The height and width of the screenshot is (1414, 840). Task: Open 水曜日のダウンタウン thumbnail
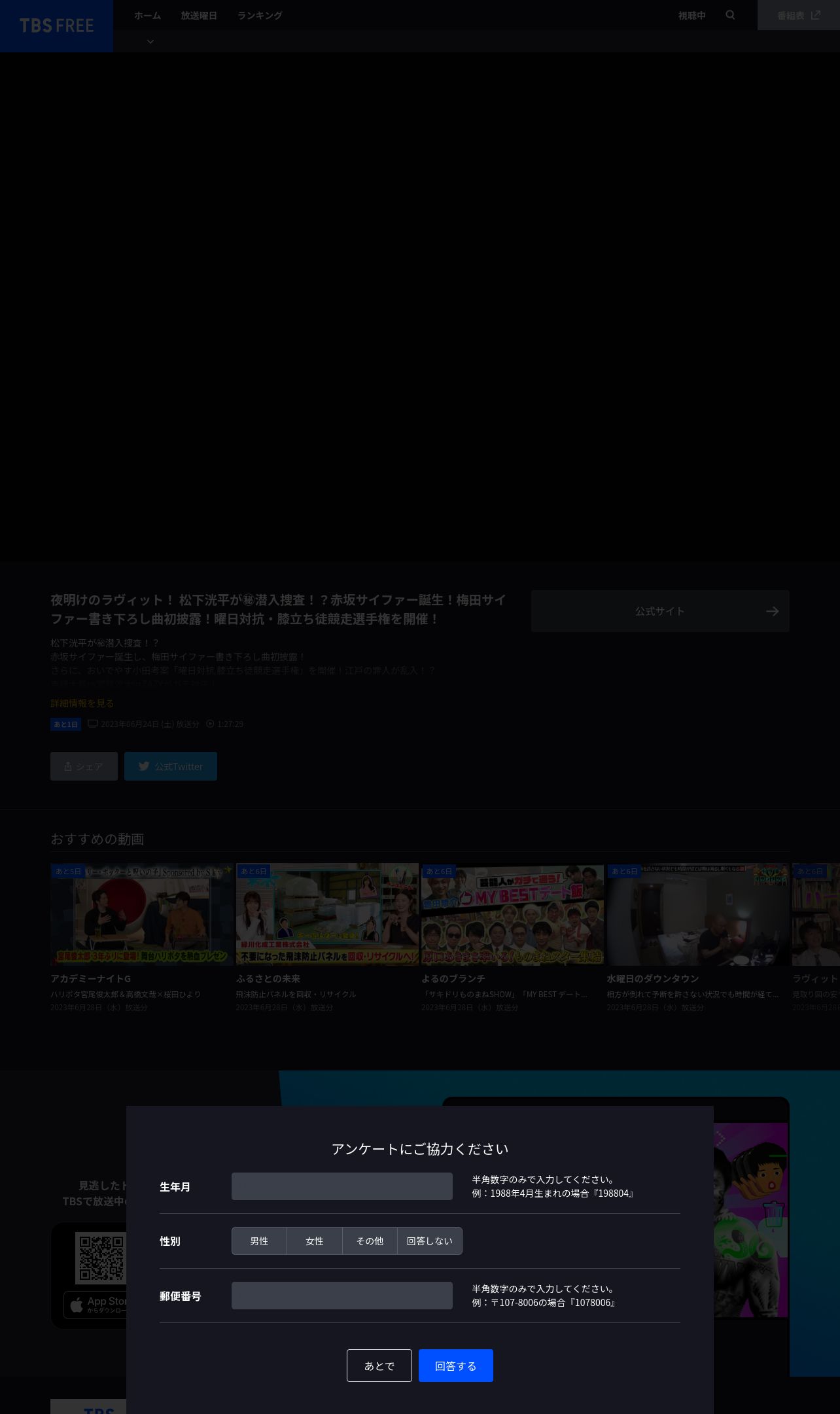coord(698,914)
